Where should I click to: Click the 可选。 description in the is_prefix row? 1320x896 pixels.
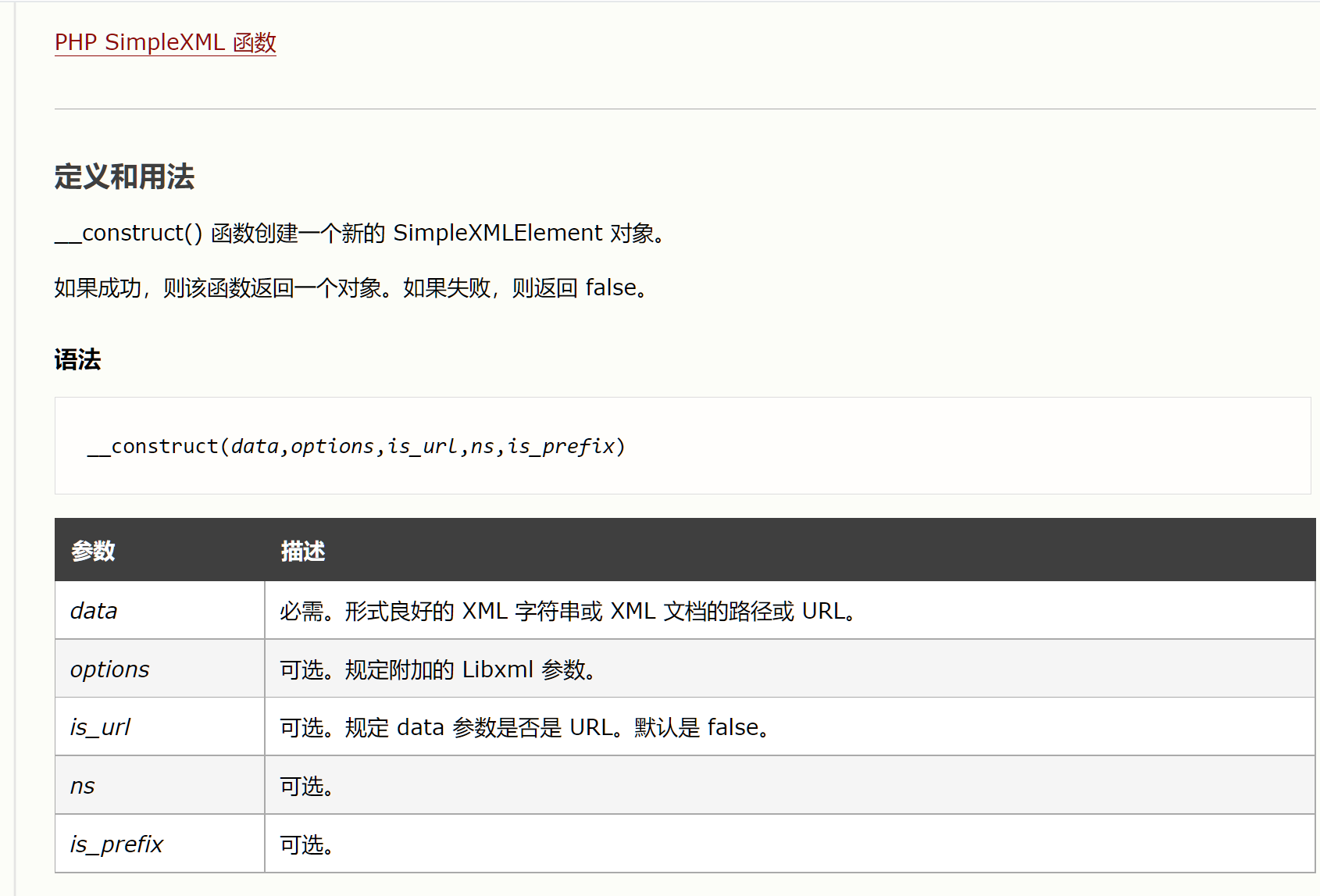click(x=307, y=844)
